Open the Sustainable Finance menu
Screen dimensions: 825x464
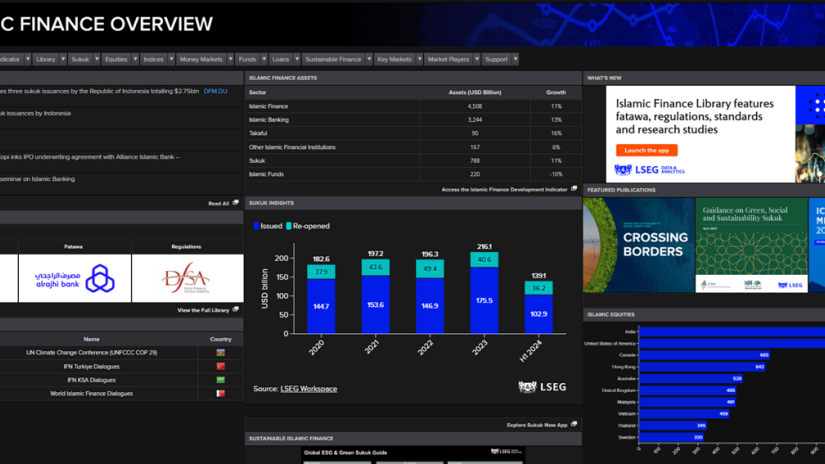pos(334,59)
